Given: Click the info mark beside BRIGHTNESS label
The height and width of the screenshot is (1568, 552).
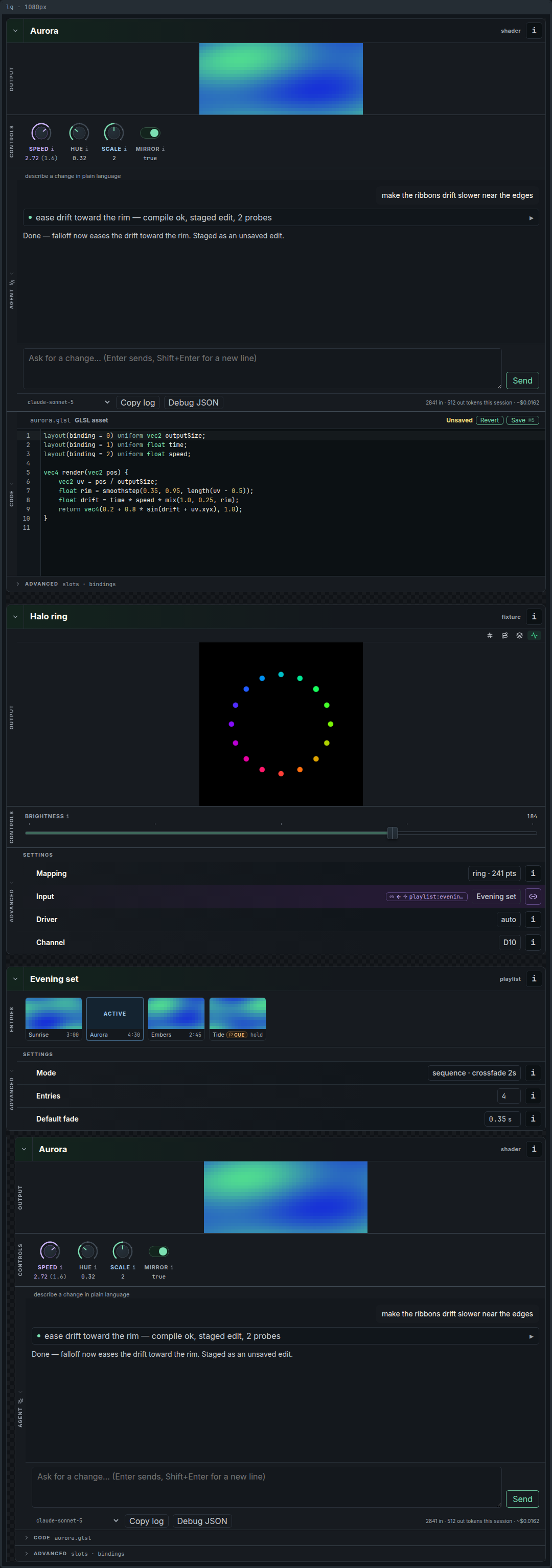Looking at the screenshot, I should click(67, 816).
